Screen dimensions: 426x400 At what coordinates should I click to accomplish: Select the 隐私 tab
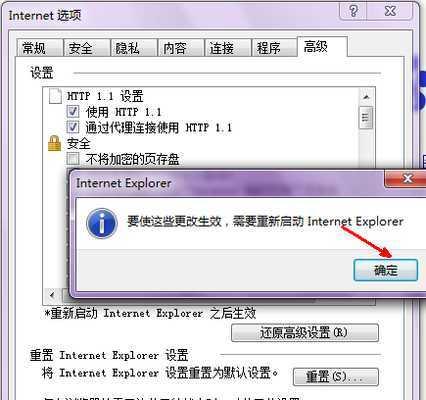click(134, 48)
